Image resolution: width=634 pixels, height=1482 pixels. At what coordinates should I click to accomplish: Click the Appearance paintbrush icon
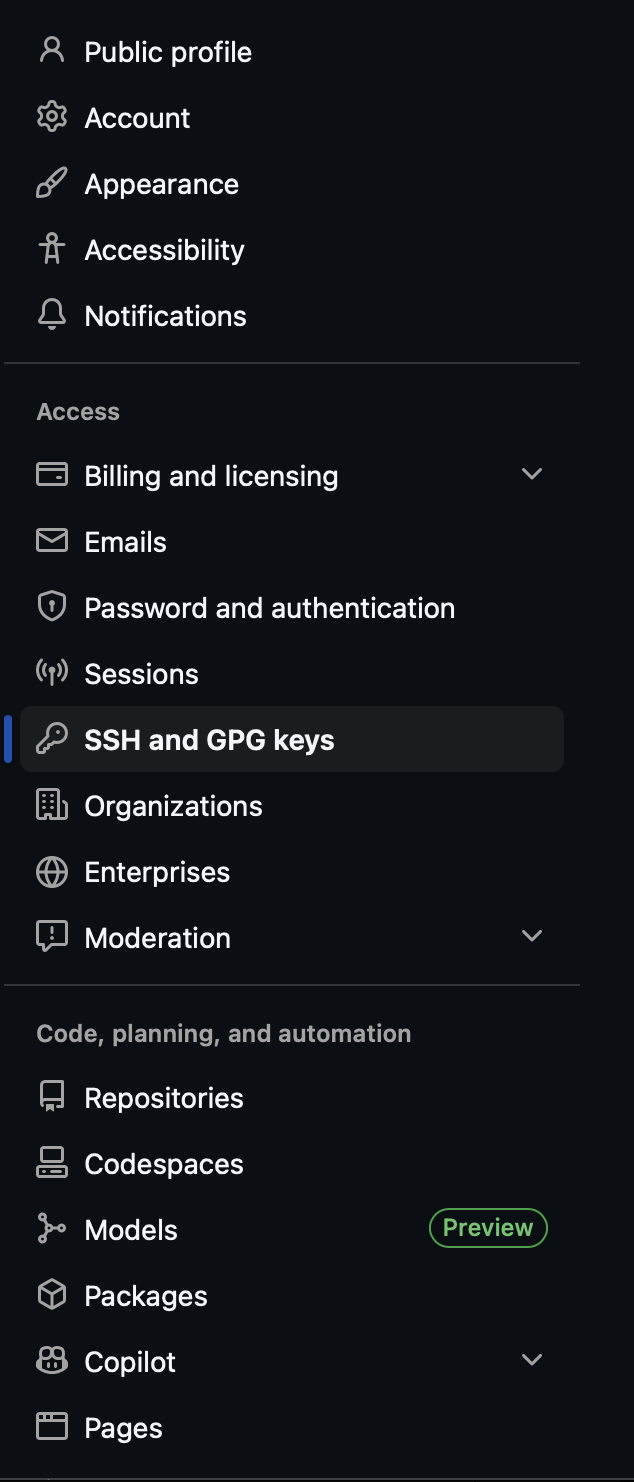(x=51, y=183)
